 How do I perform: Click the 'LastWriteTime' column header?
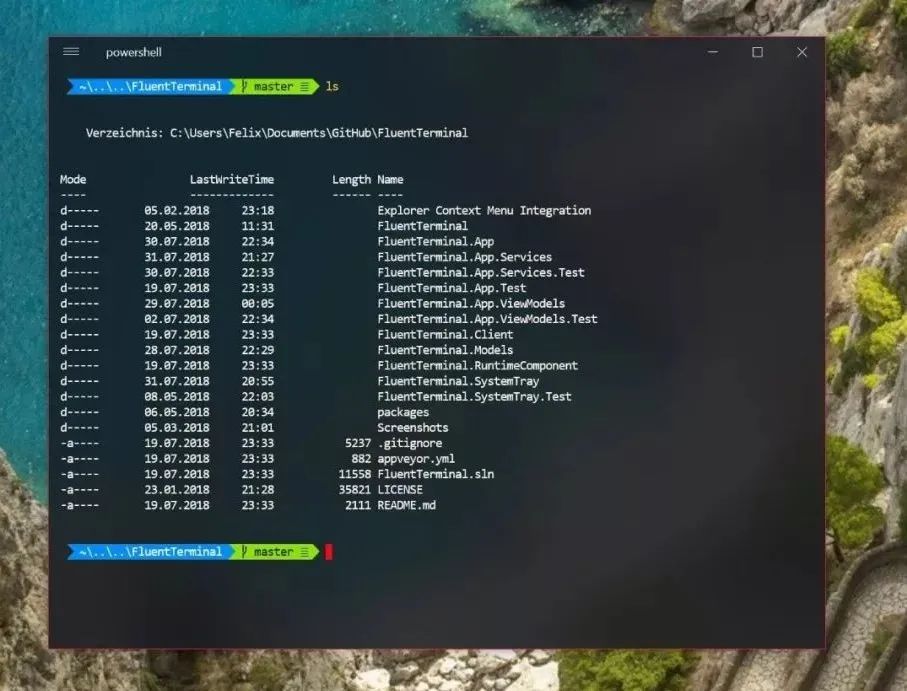point(232,179)
